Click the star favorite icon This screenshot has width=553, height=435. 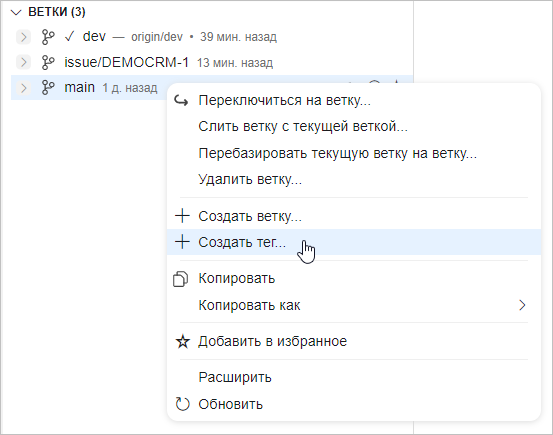183,342
